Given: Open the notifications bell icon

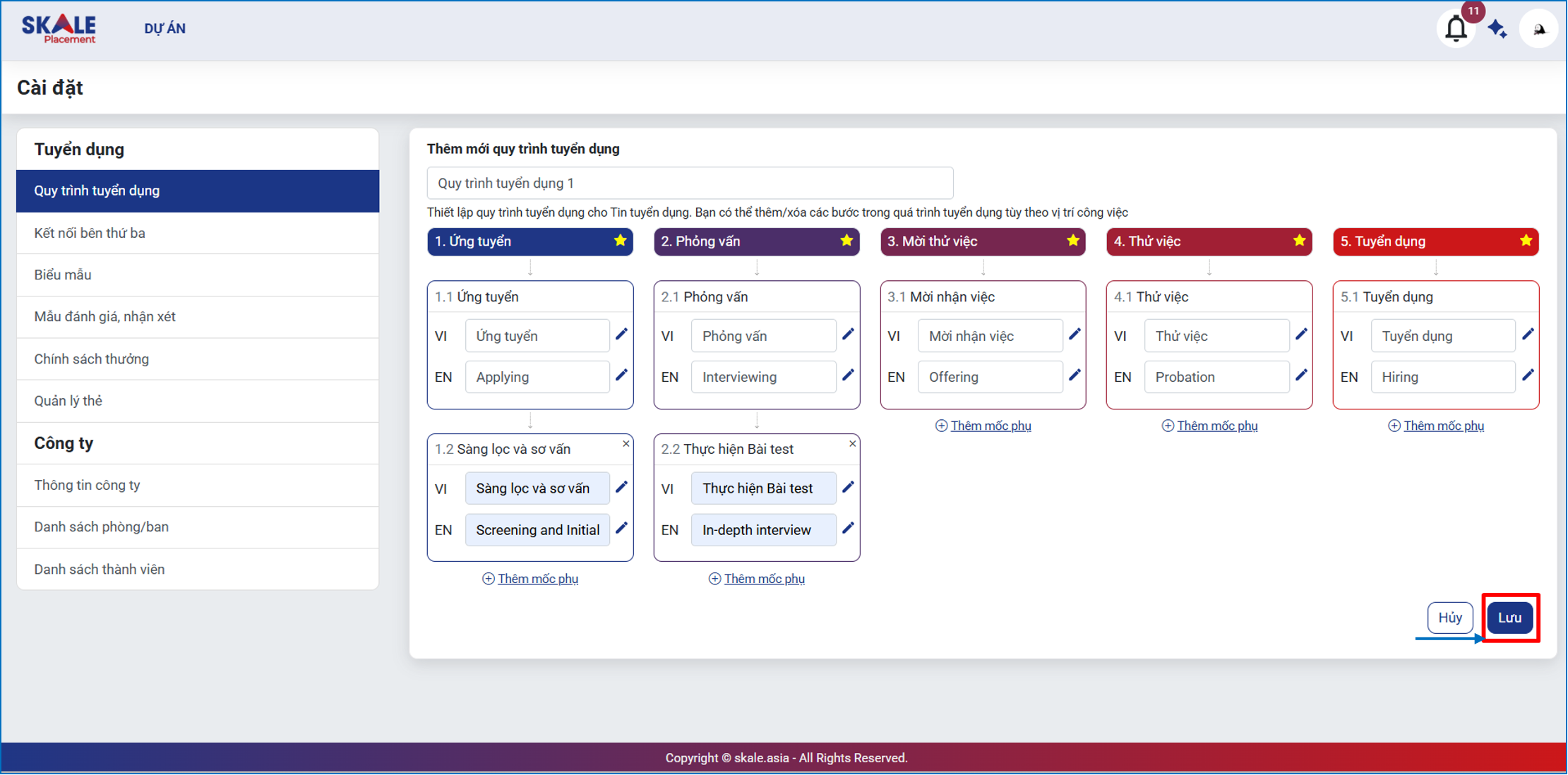Looking at the screenshot, I should click(x=1455, y=29).
